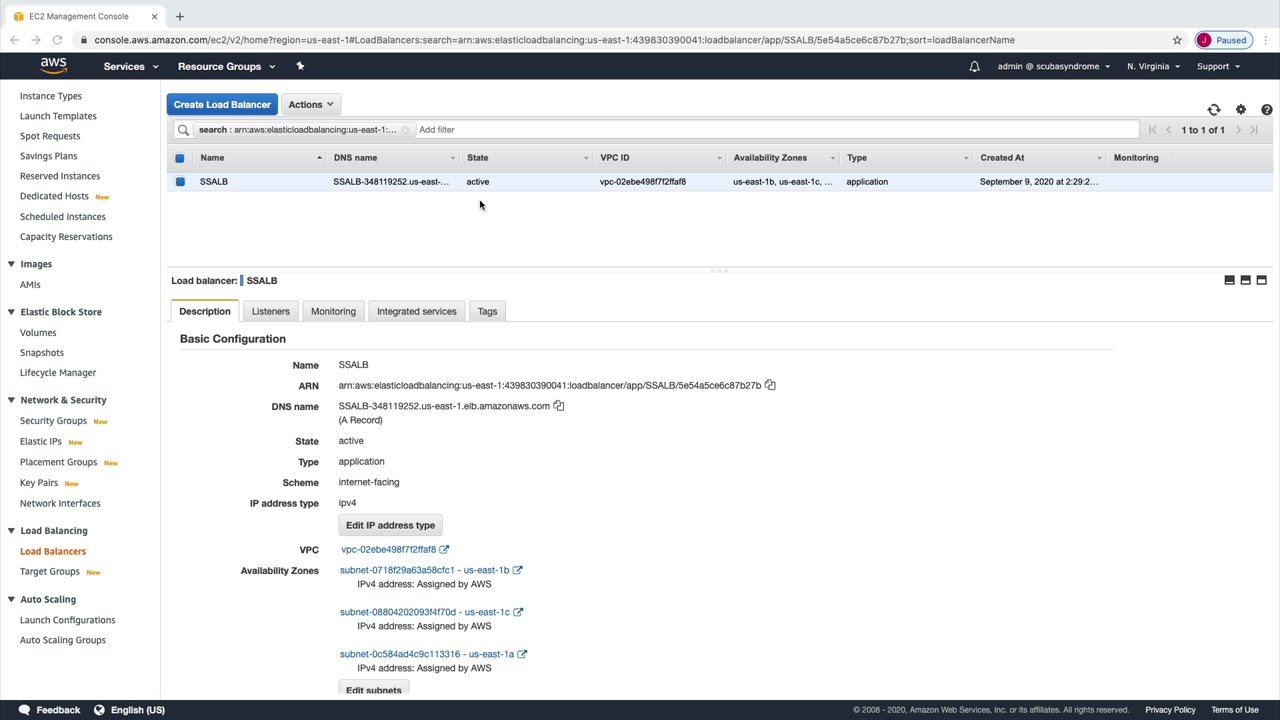Open the Actions dropdown
1280x720 pixels.
point(310,104)
